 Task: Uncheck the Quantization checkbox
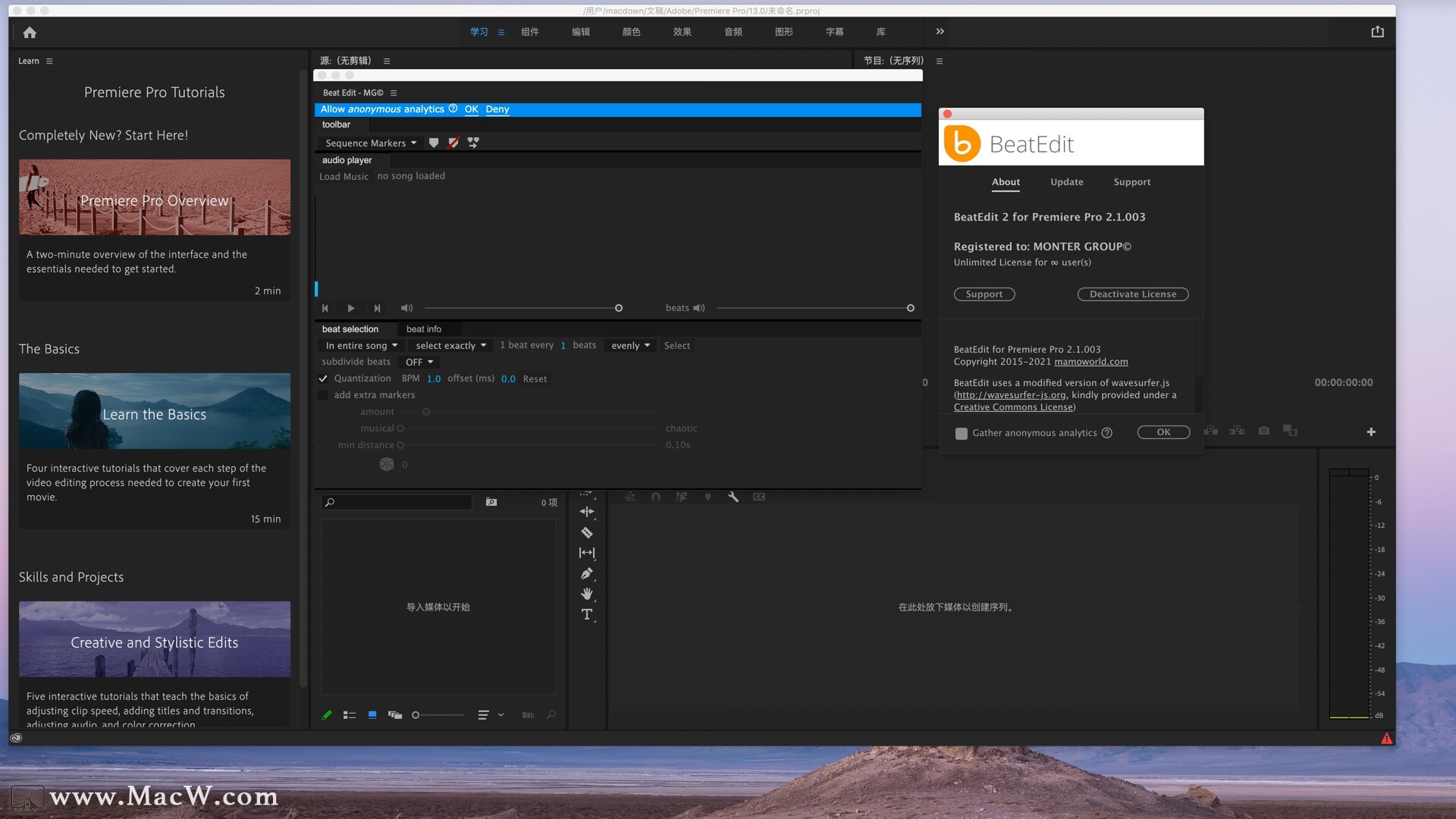click(323, 378)
